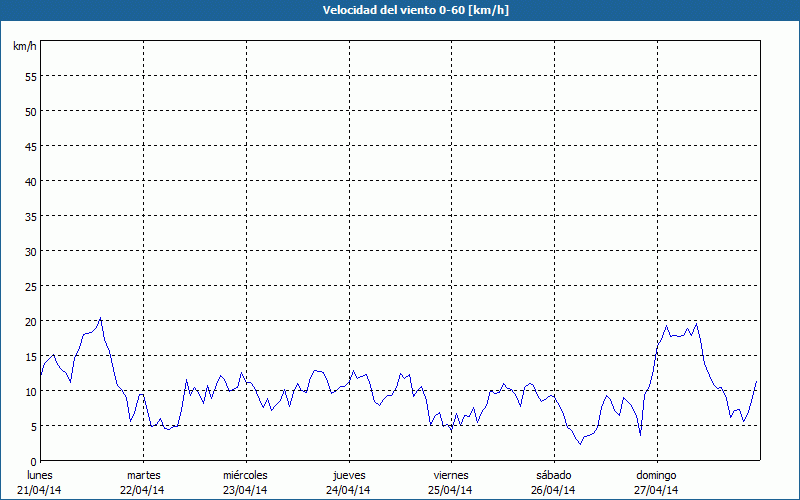Select the 'martes' day label
The width and height of the screenshot is (800, 500).
143,474
